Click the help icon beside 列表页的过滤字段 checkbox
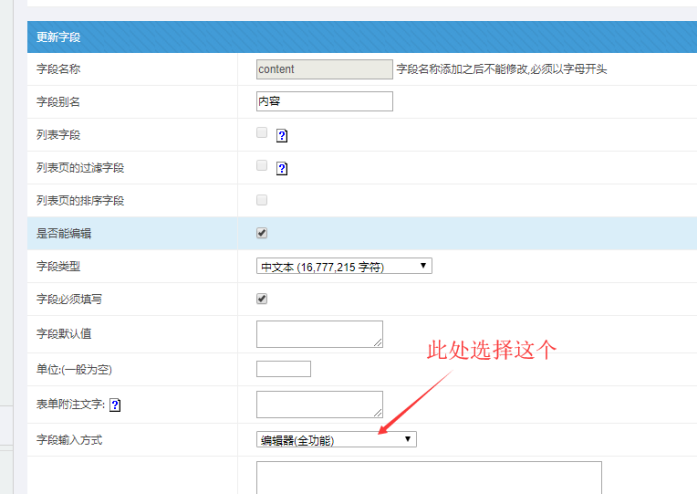Image resolution: width=698 pixels, height=494 pixels. [x=282, y=169]
